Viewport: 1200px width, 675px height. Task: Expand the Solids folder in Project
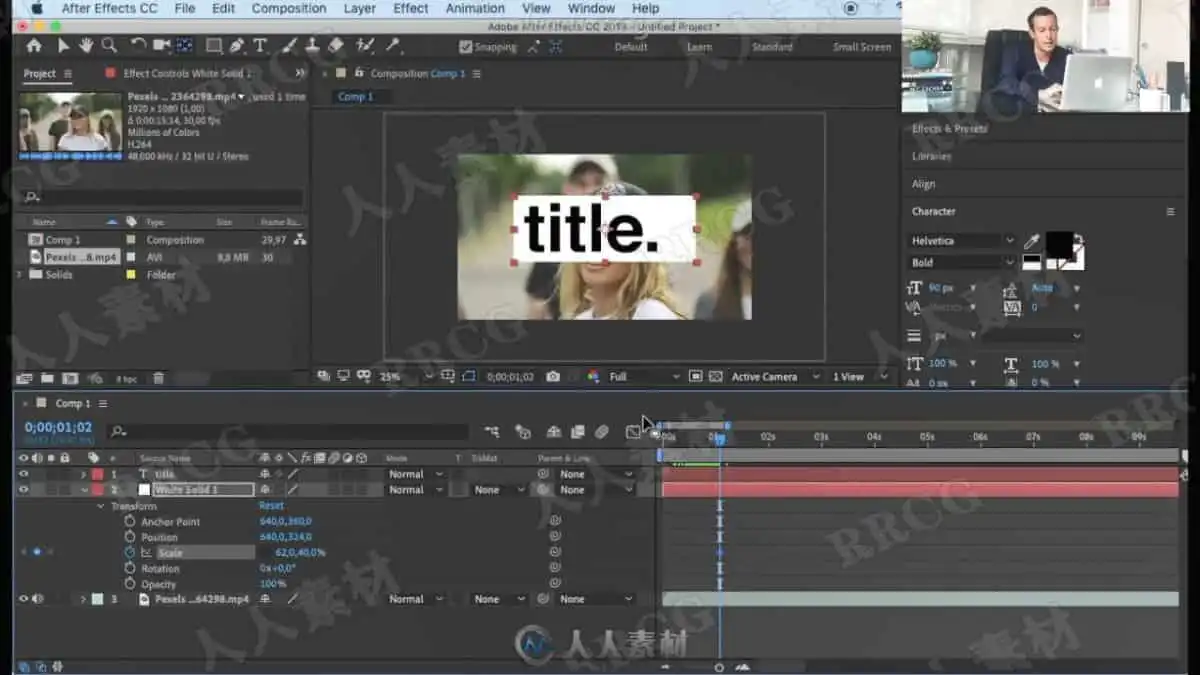pos(20,274)
